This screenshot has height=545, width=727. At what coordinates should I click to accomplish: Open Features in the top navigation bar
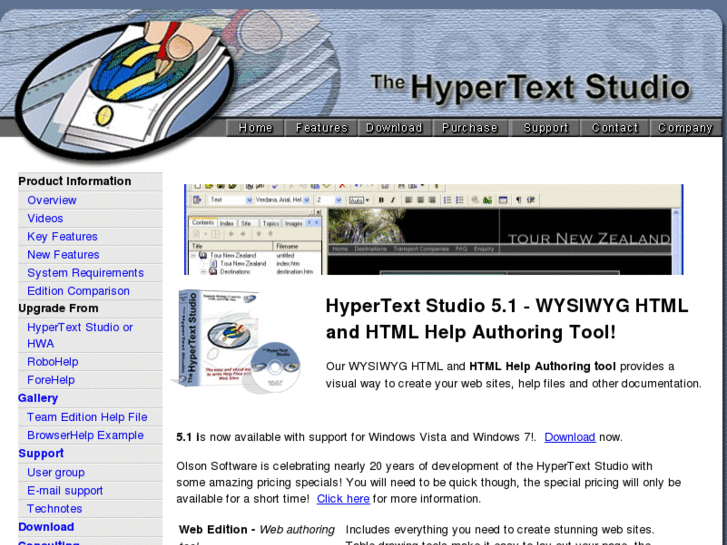[321, 128]
